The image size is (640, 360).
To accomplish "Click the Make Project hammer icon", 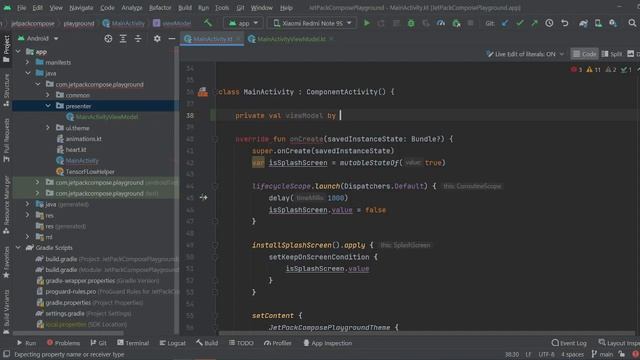I will (x=208, y=23).
